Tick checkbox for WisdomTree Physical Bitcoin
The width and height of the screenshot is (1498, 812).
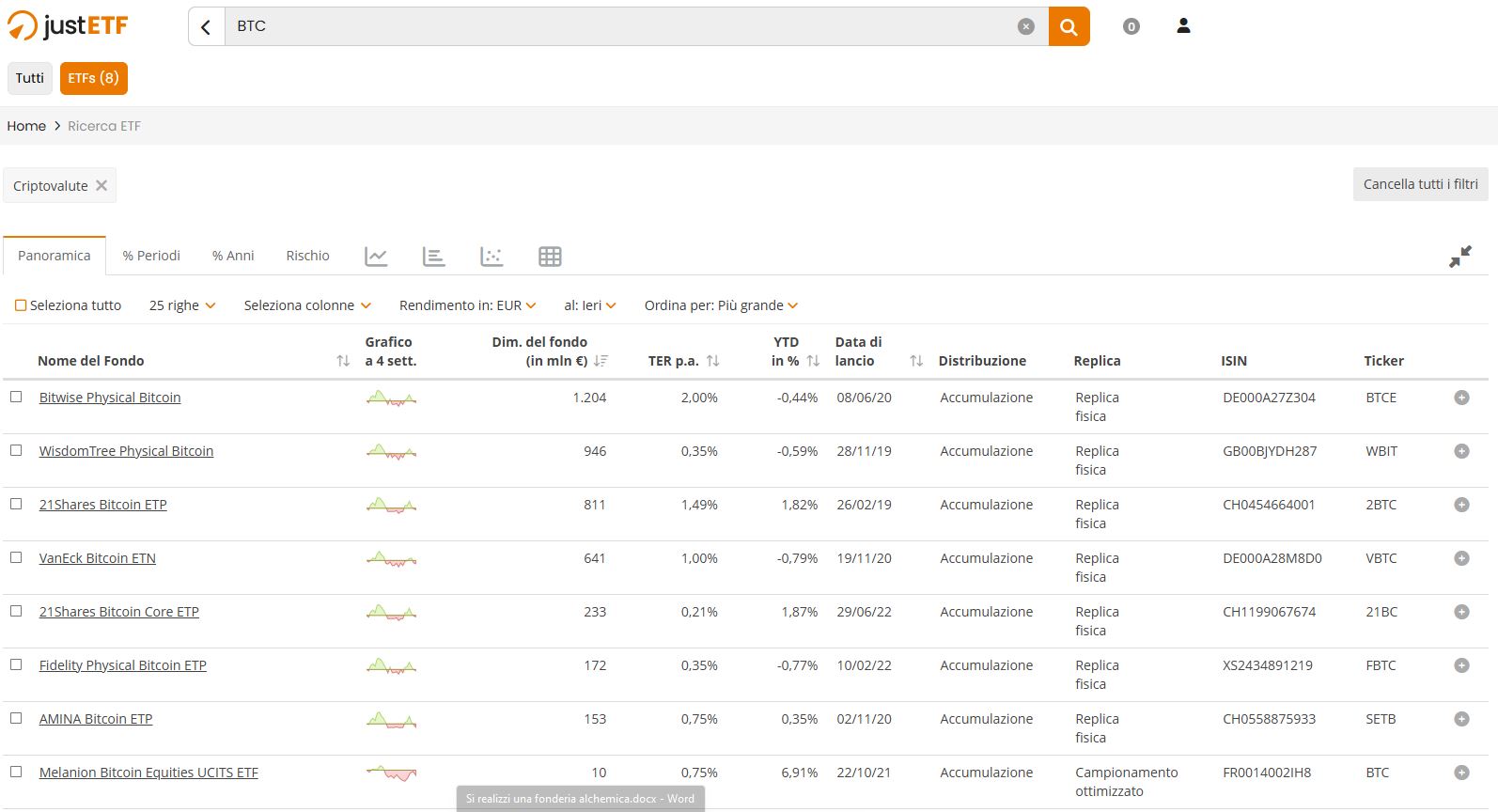[16, 450]
